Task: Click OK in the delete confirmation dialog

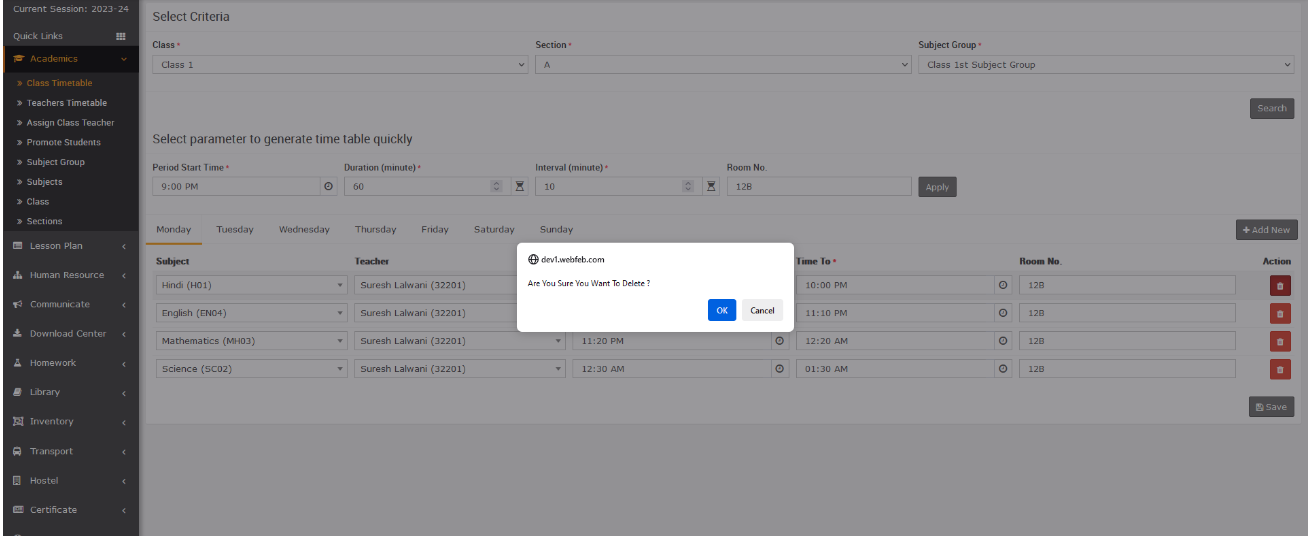Action: tap(721, 310)
